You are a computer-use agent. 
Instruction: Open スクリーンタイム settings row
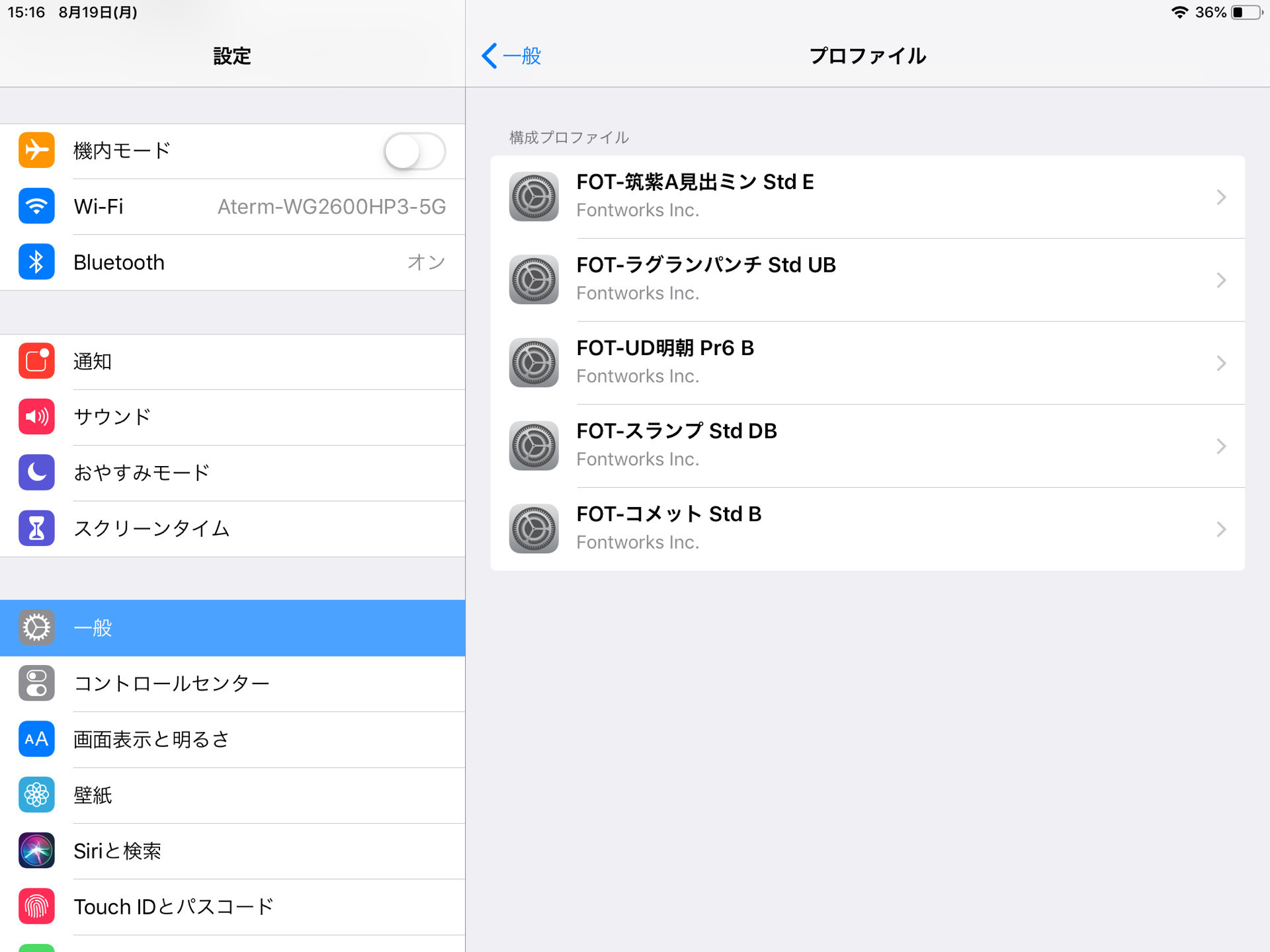(232, 528)
